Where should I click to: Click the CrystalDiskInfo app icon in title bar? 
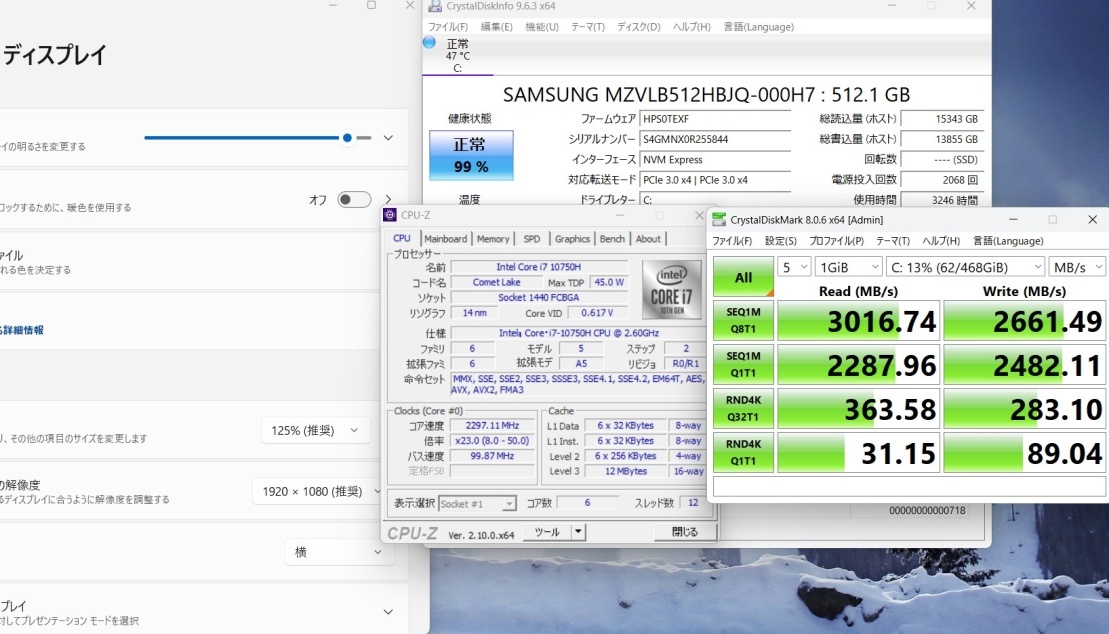pyautogui.click(x=436, y=6)
